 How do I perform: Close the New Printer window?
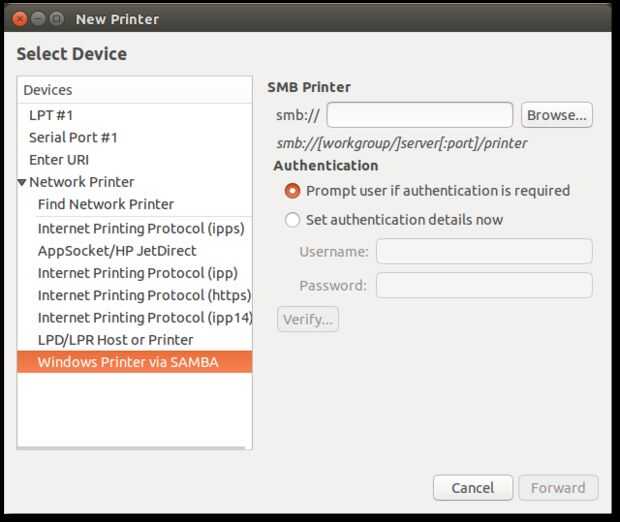pos(21,18)
